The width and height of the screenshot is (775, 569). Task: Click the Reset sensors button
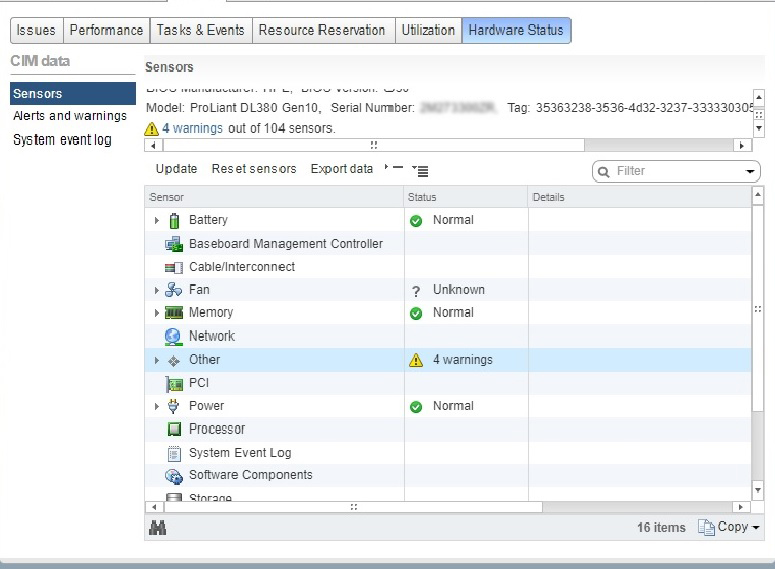[x=254, y=169]
